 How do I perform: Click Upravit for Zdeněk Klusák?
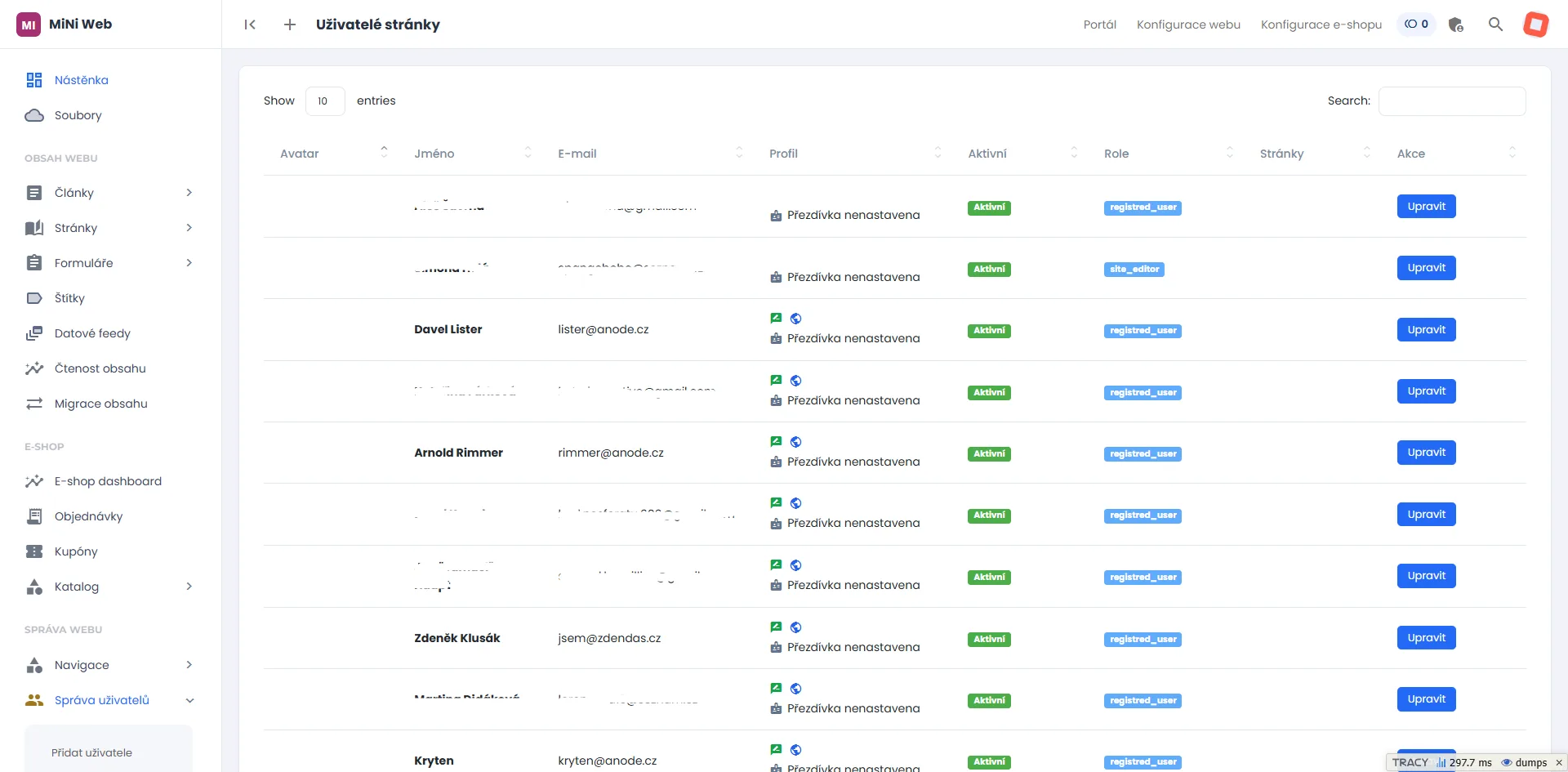(1427, 638)
